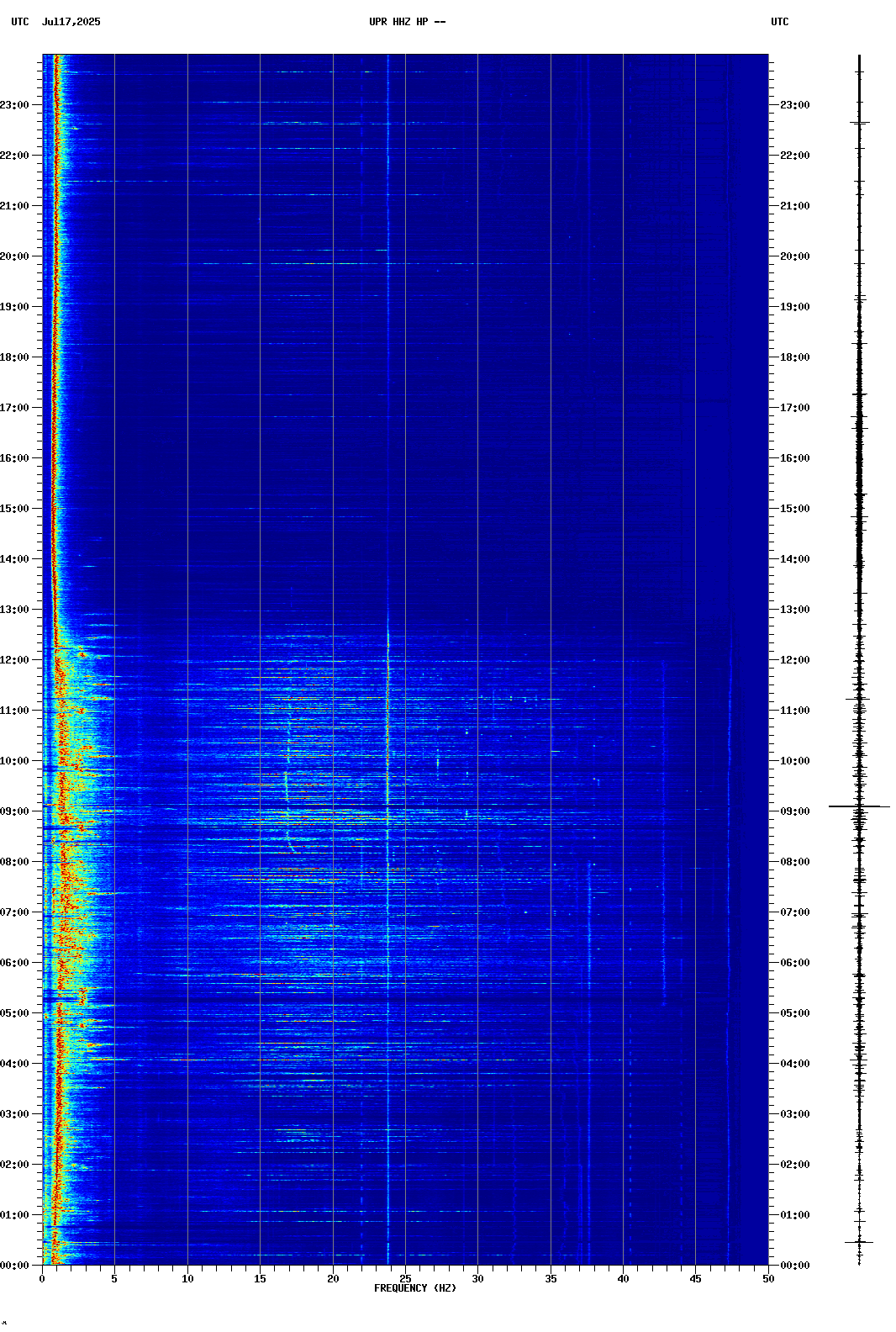Click the 20 Hz frequency tick label
Screen dimensions: 896x1332
coord(333,1279)
